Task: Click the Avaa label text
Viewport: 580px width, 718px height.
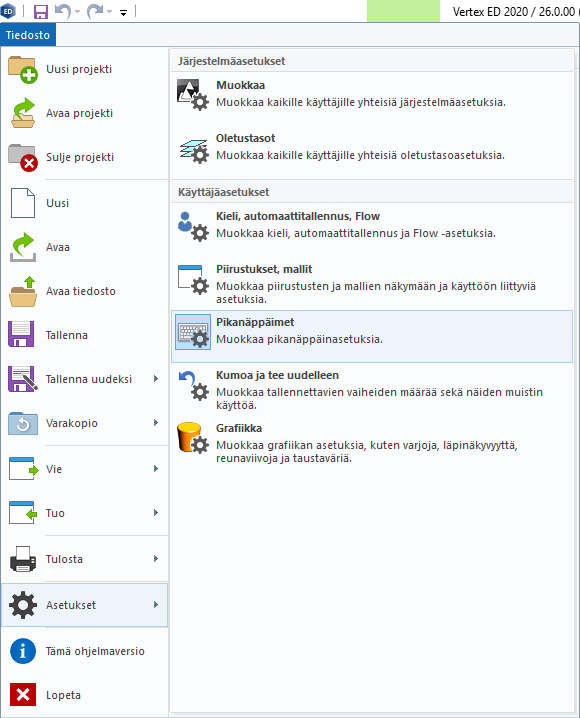Action: coord(58,247)
